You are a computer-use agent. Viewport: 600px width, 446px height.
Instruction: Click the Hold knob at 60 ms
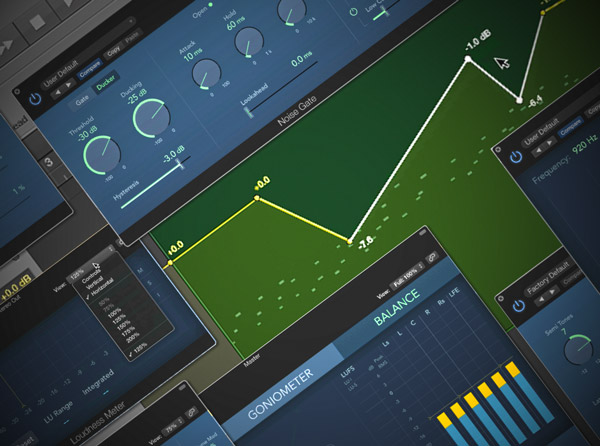249,42
